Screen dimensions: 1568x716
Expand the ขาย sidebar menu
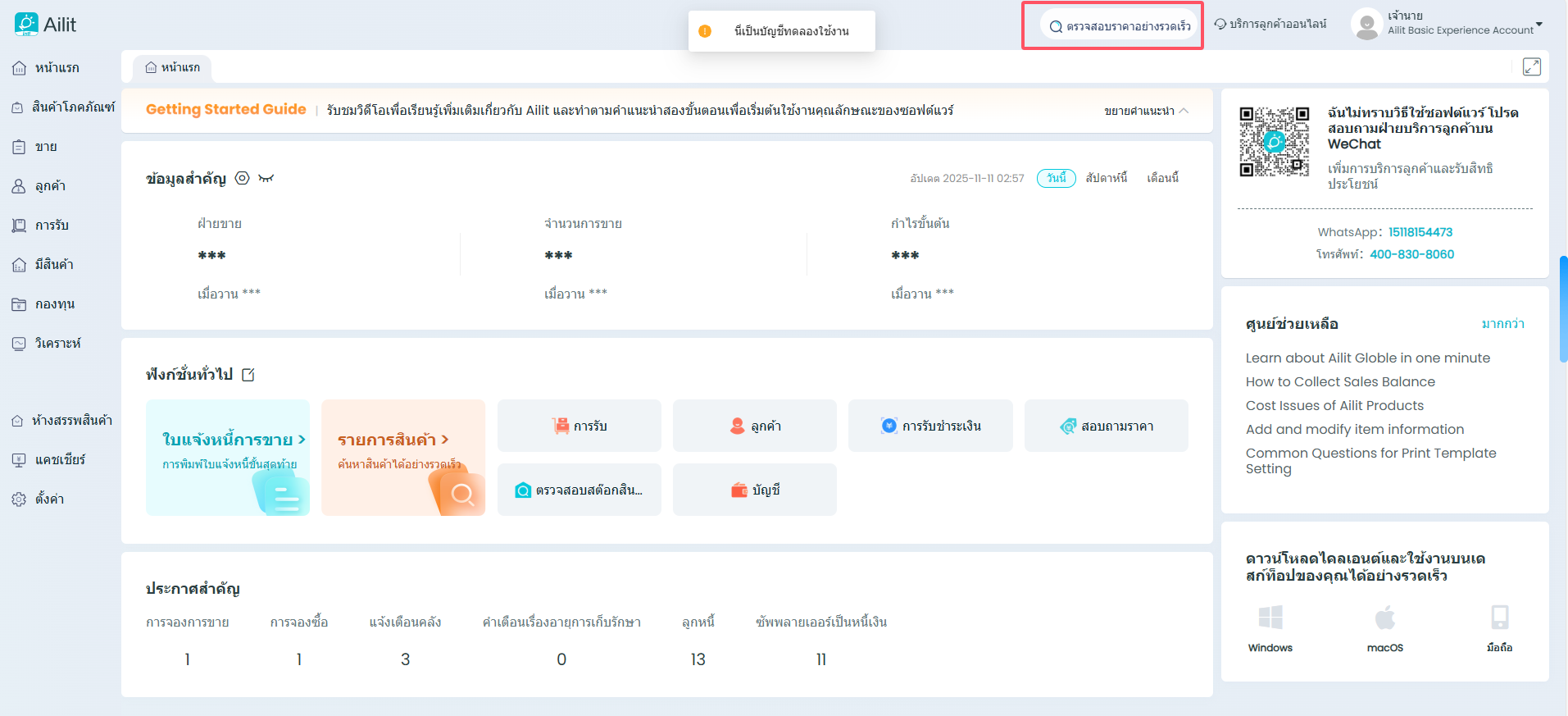46,147
